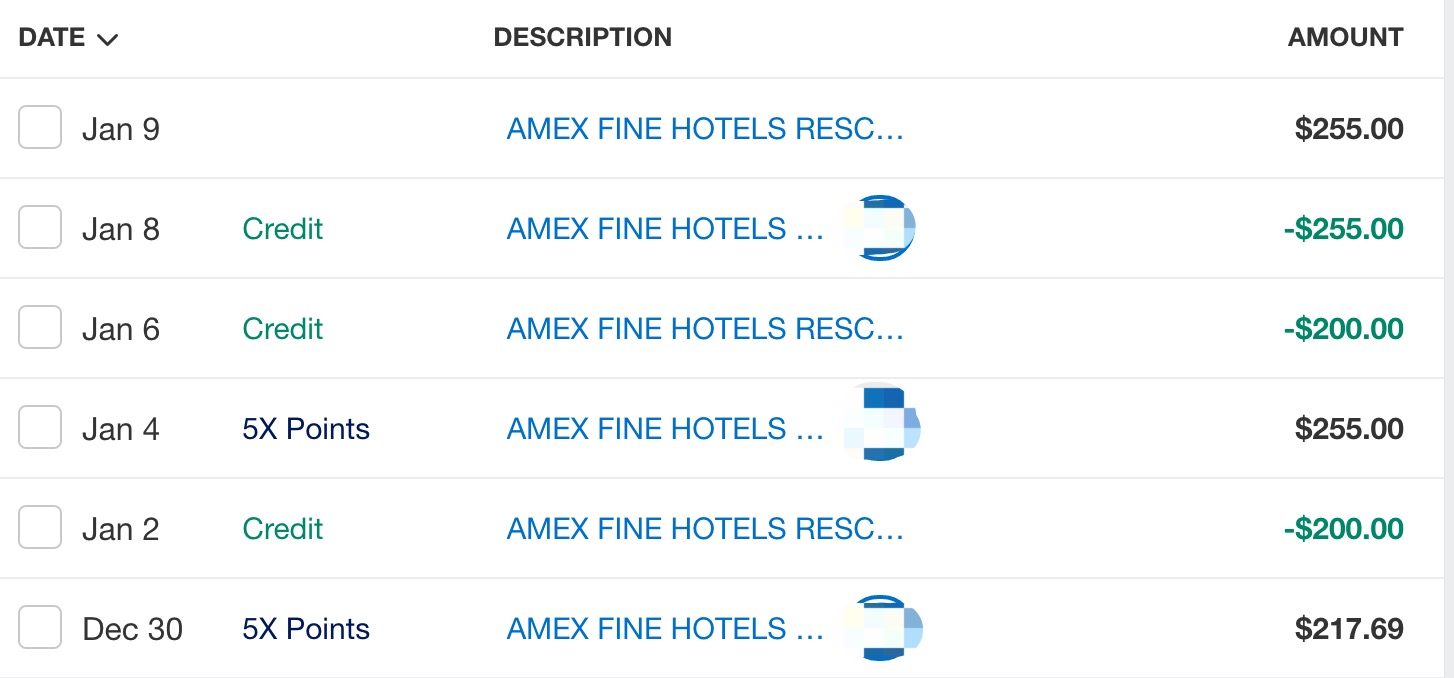This screenshot has width=1454, height=678.
Task: View Jan 6 AMEX Fine Hotels credit details
Action: click(705, 329)
